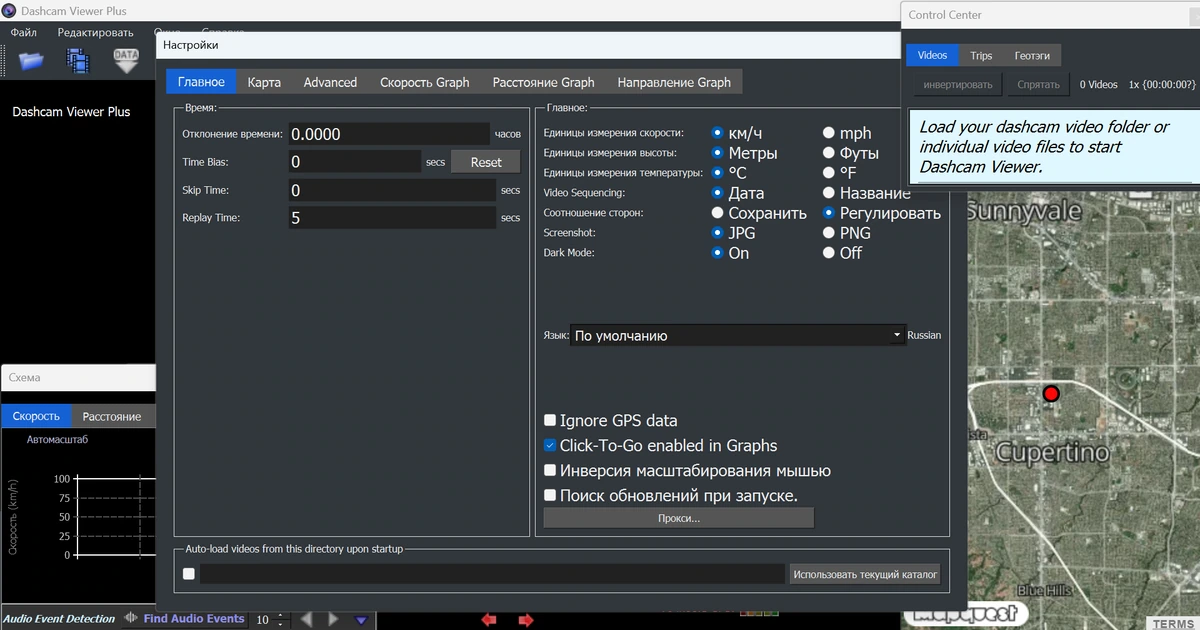
Task: Open the Скорость Graph tab
Action: pos(424,82)
